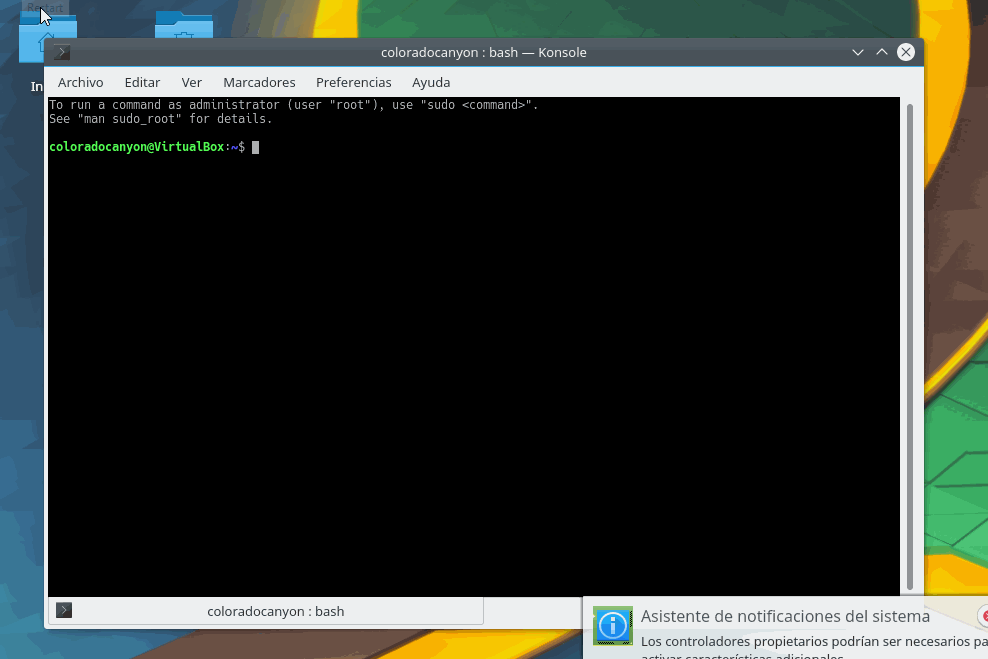The height and width of the screenshot is (659, 988).
Task: Click the Asistente de notificaciones title text
Action: pyautogui.click(x=784, y=616)
